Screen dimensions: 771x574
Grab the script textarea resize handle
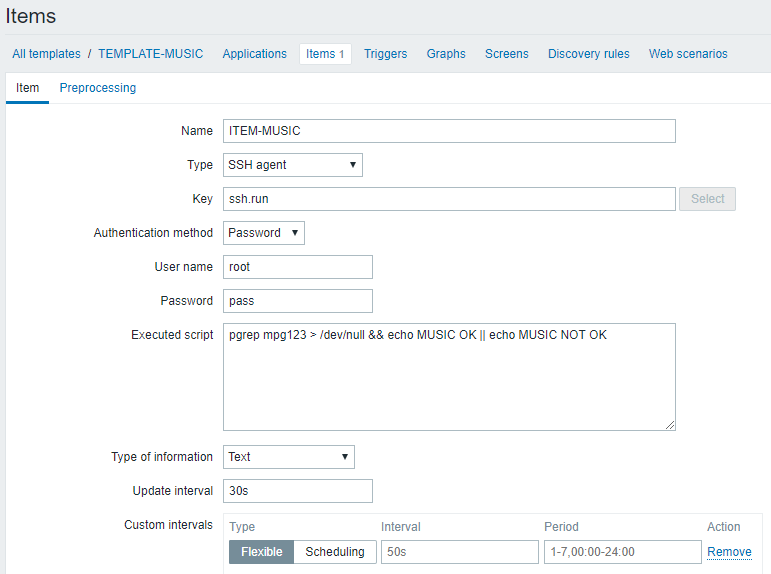[x=671, y=425]
